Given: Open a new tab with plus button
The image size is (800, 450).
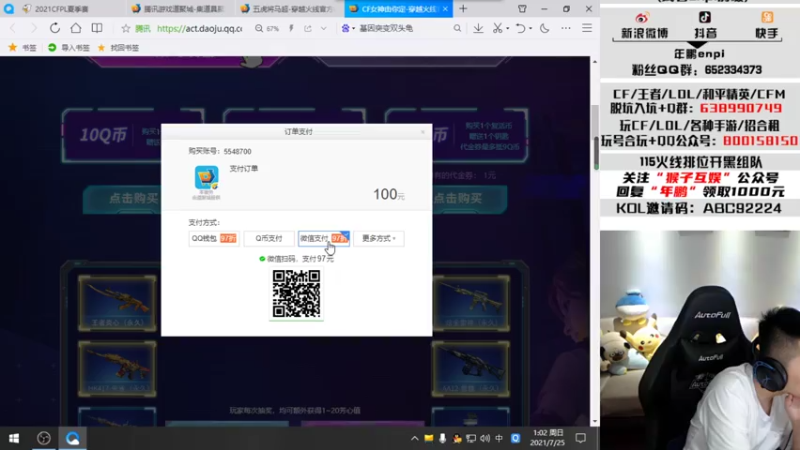Looking at the screenshot, I should pos(463,9).
